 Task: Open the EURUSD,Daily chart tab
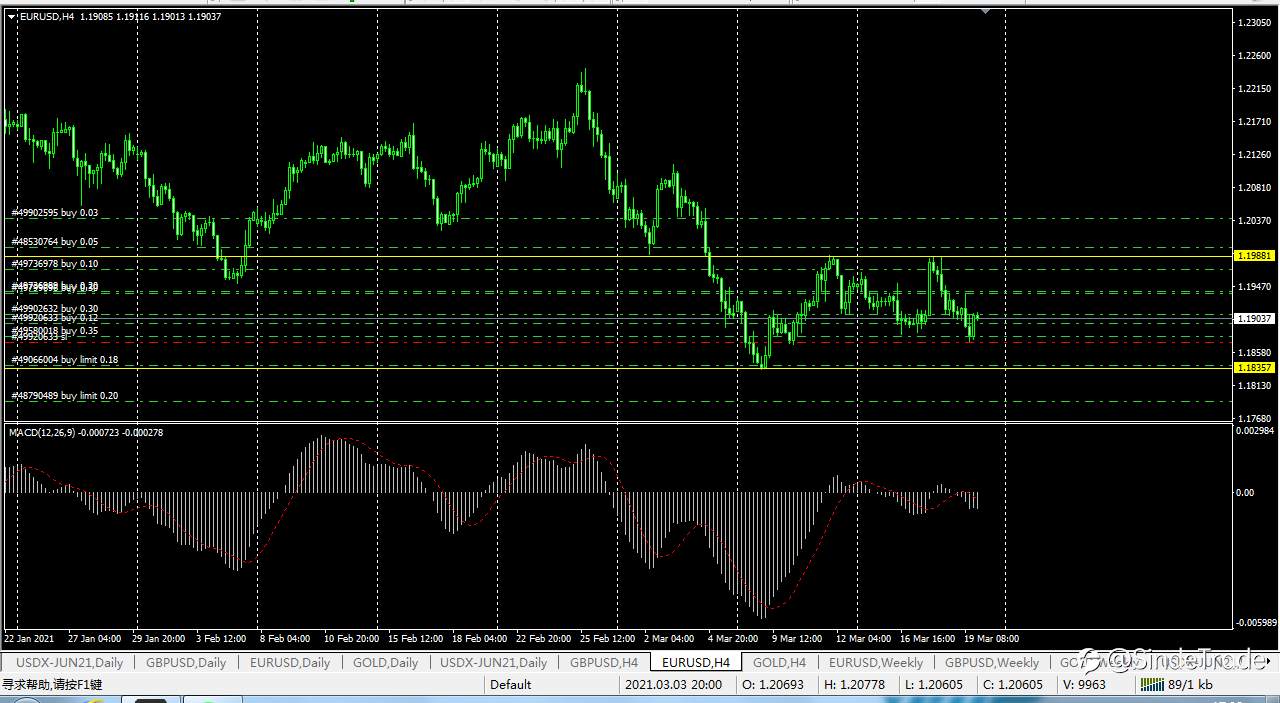(290, 662)
